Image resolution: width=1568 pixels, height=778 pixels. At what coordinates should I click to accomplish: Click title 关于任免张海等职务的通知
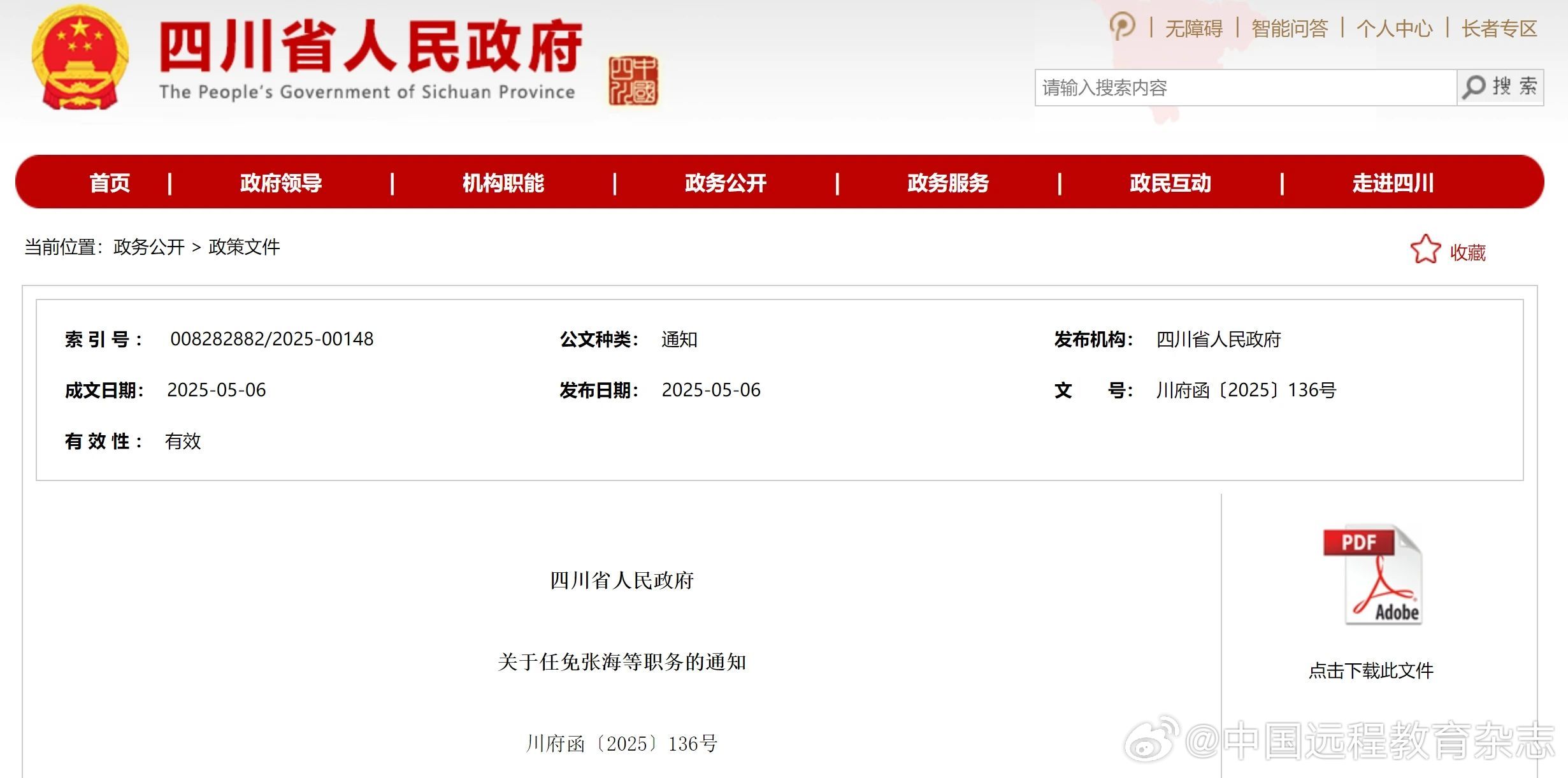click(x=622, y=662)
